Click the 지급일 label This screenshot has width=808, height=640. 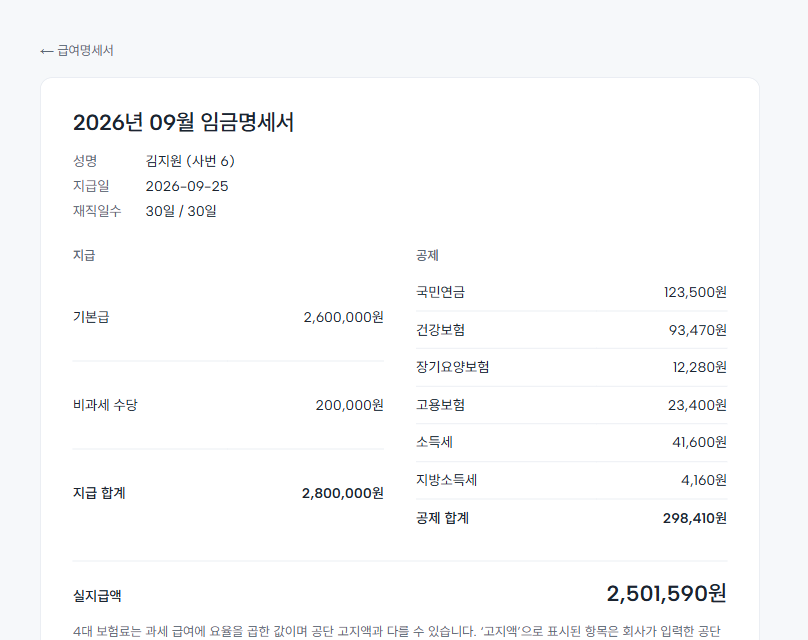pyautogui.click(x=91, y=186)
